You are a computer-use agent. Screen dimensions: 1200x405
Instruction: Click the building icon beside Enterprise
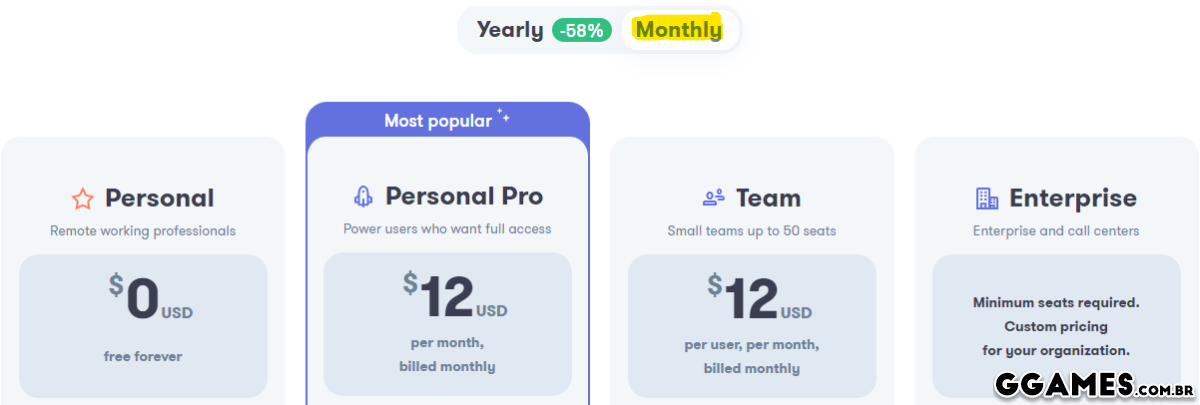point(987,198)
